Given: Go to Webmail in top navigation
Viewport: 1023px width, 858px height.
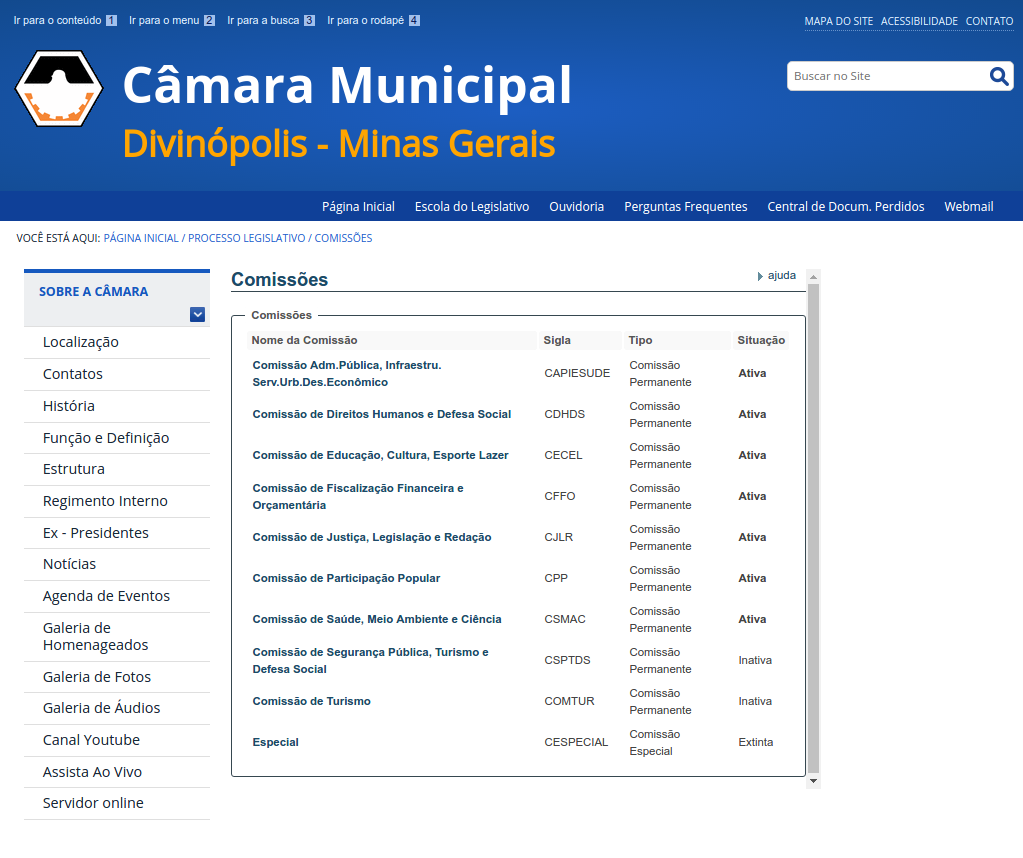Looking at the screenshot, I should coord(968,206).
